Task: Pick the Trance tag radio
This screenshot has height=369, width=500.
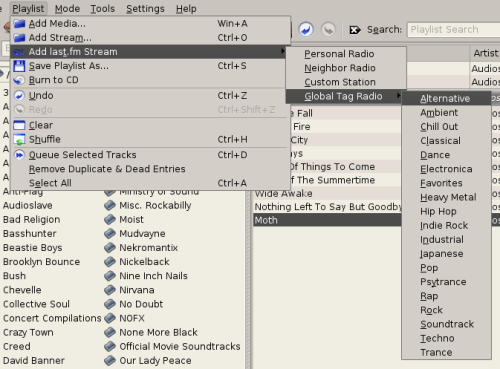Action: [446, 352]
